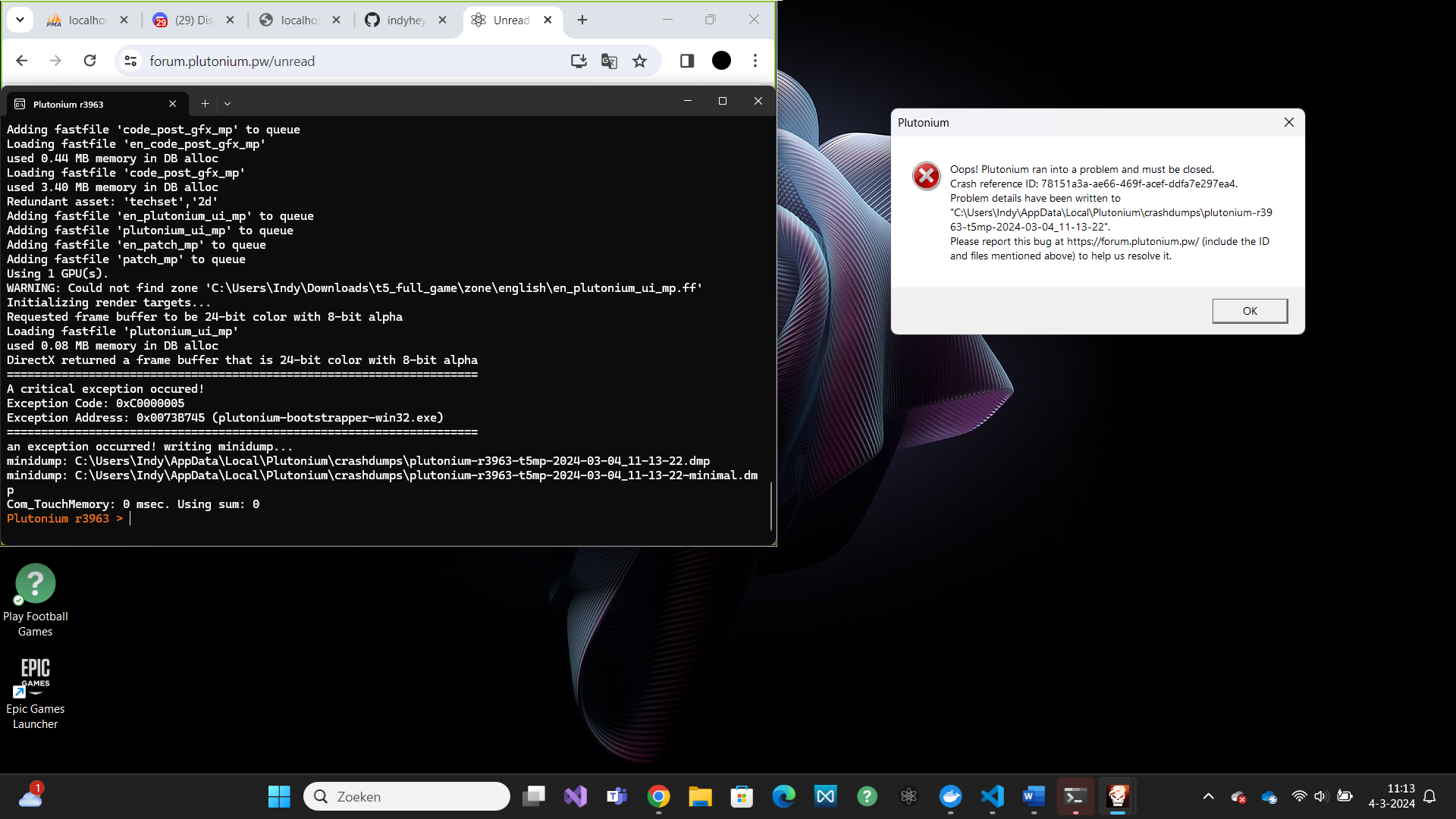Open green question mark app on taskbar
The height and width of the screenshot is (819, 1456).
867,796
